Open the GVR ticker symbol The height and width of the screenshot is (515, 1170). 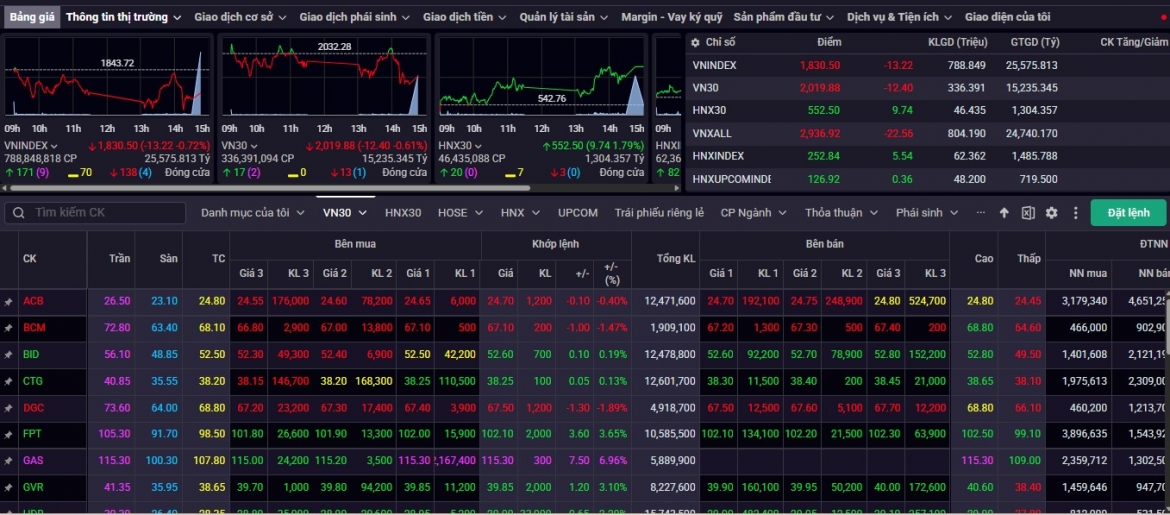click(33, 487)
